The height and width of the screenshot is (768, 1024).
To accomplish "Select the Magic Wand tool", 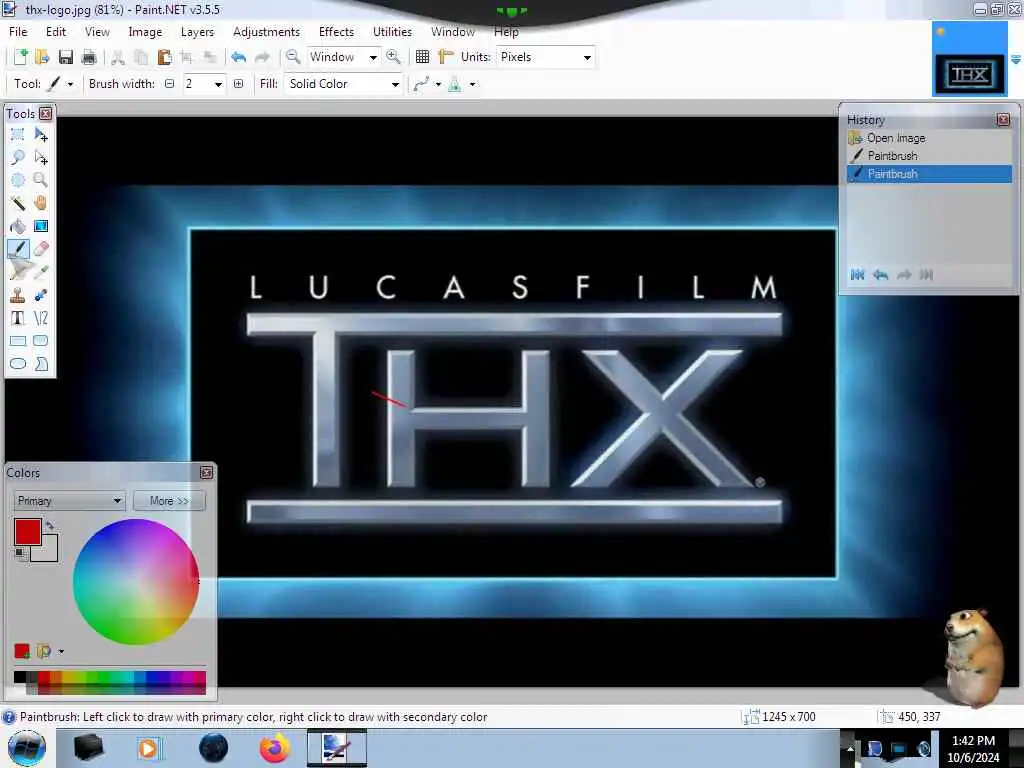I will pyautogui.click(x=18, y=203).
